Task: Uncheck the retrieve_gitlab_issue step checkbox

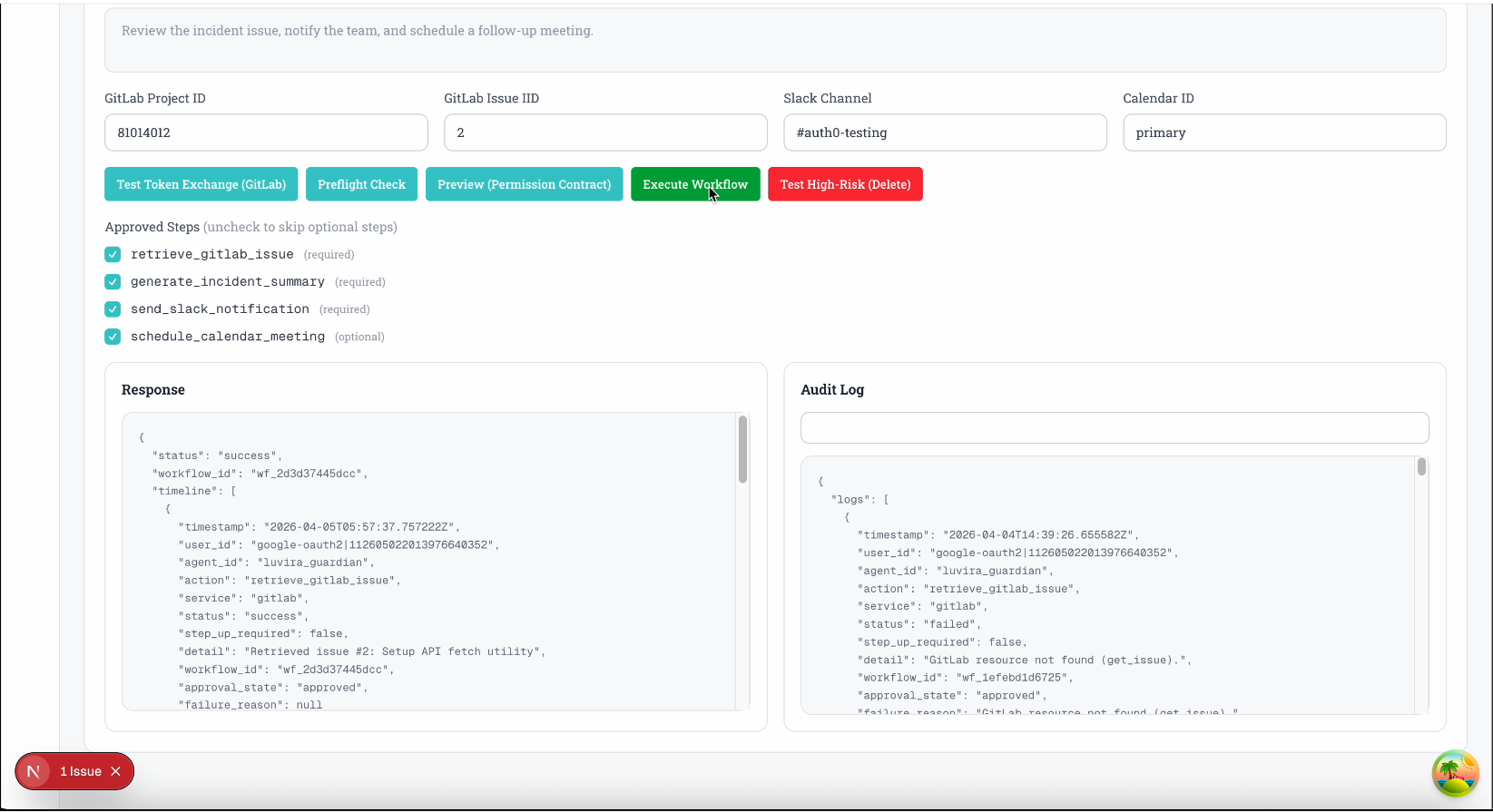Action: [x=113, y=255]
